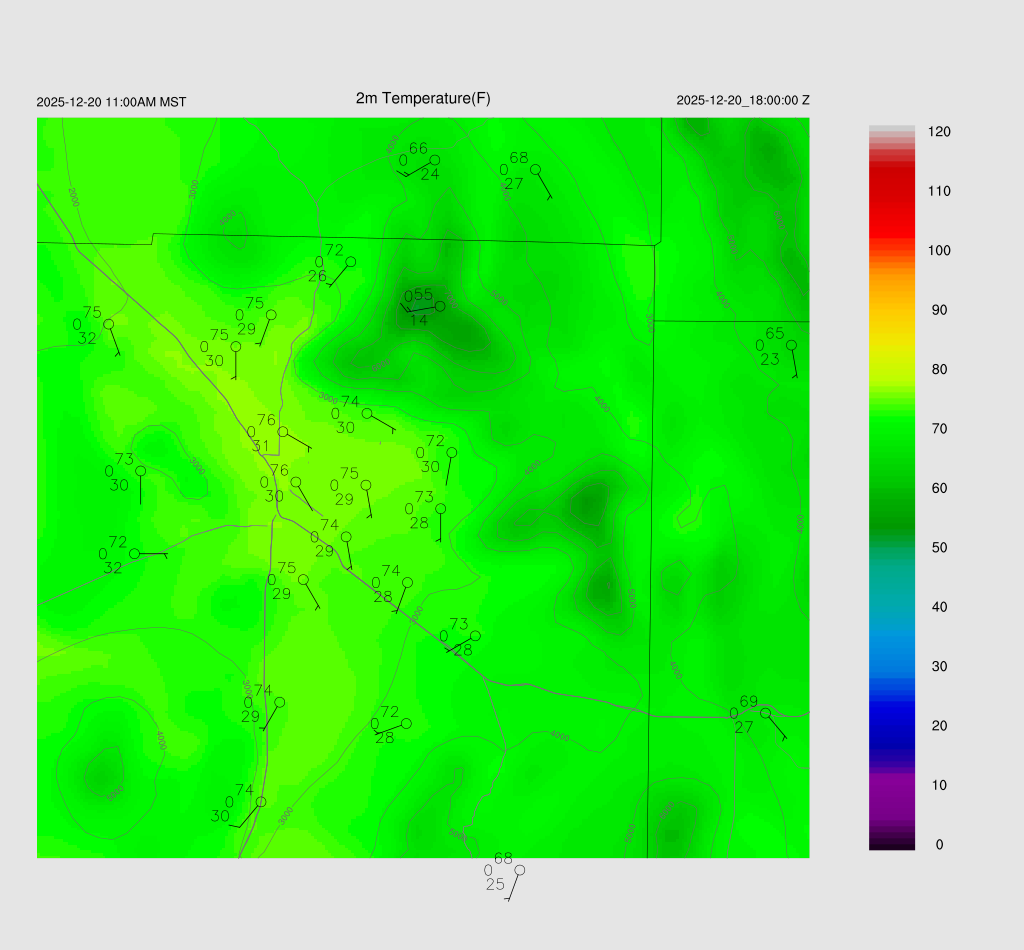
Task: Select the station marker showing 66 and 24
Action: tap(434, 160)
